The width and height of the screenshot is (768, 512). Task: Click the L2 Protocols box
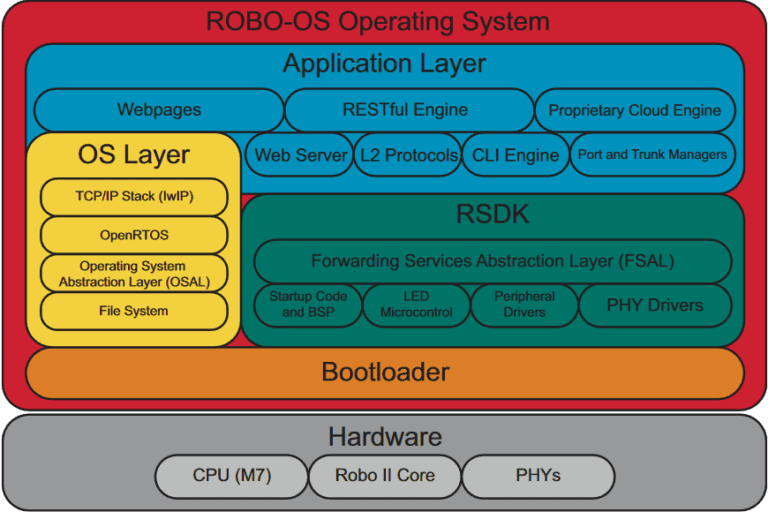pyautogui.click(x=408, y=155)
